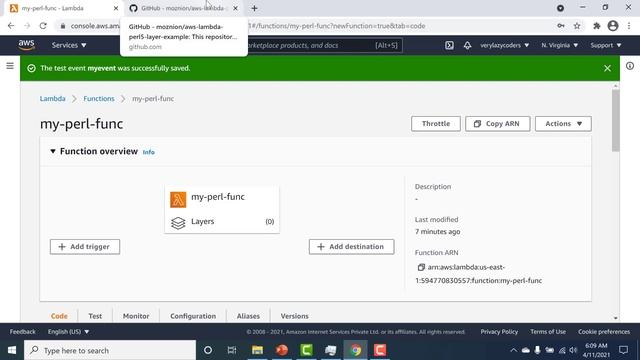The image size is (640, 360).
Task: Dismiss the green success banner
Action: coord(607,68)
